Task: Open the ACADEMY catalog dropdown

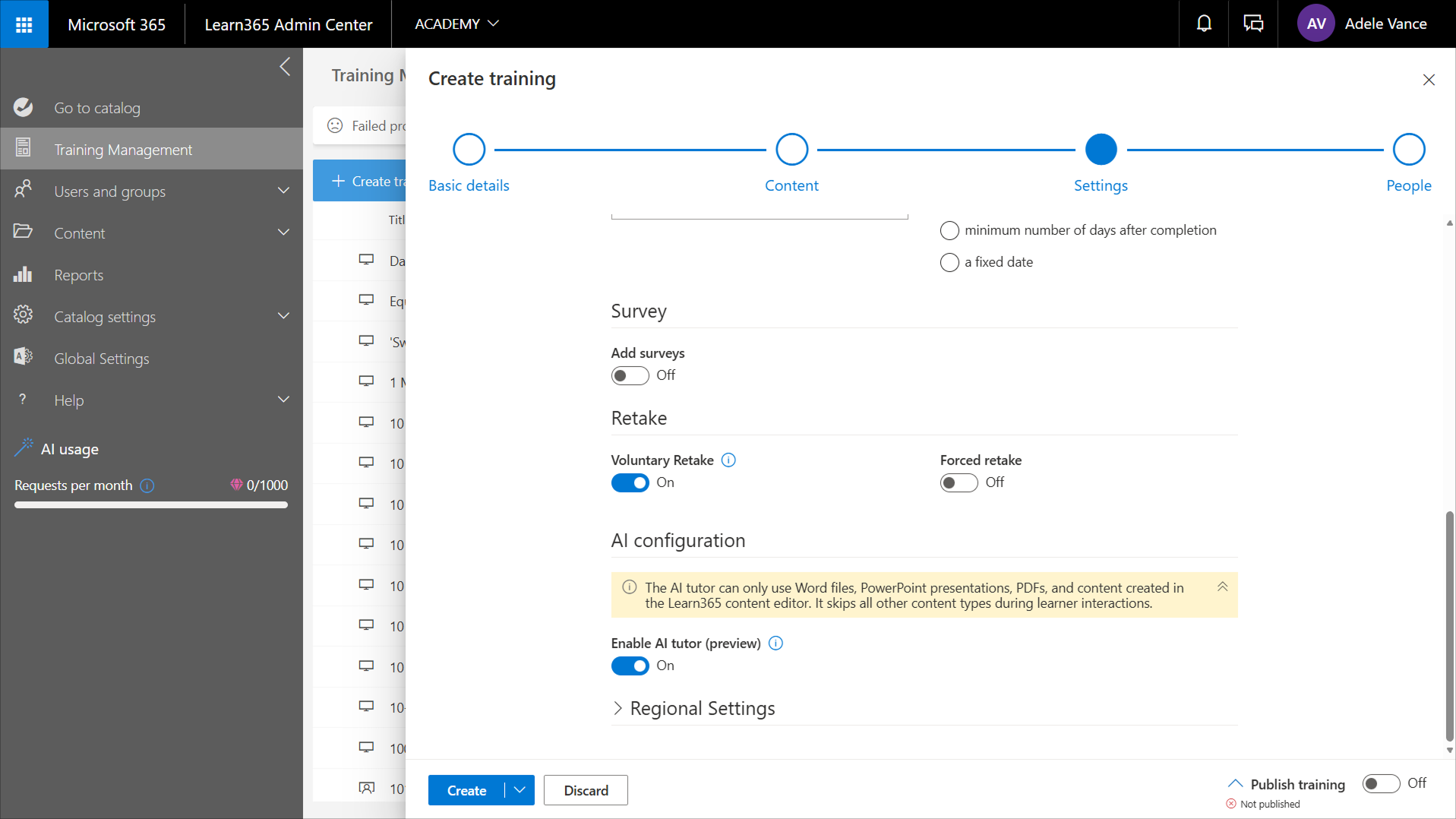Action: pos(456,24)
